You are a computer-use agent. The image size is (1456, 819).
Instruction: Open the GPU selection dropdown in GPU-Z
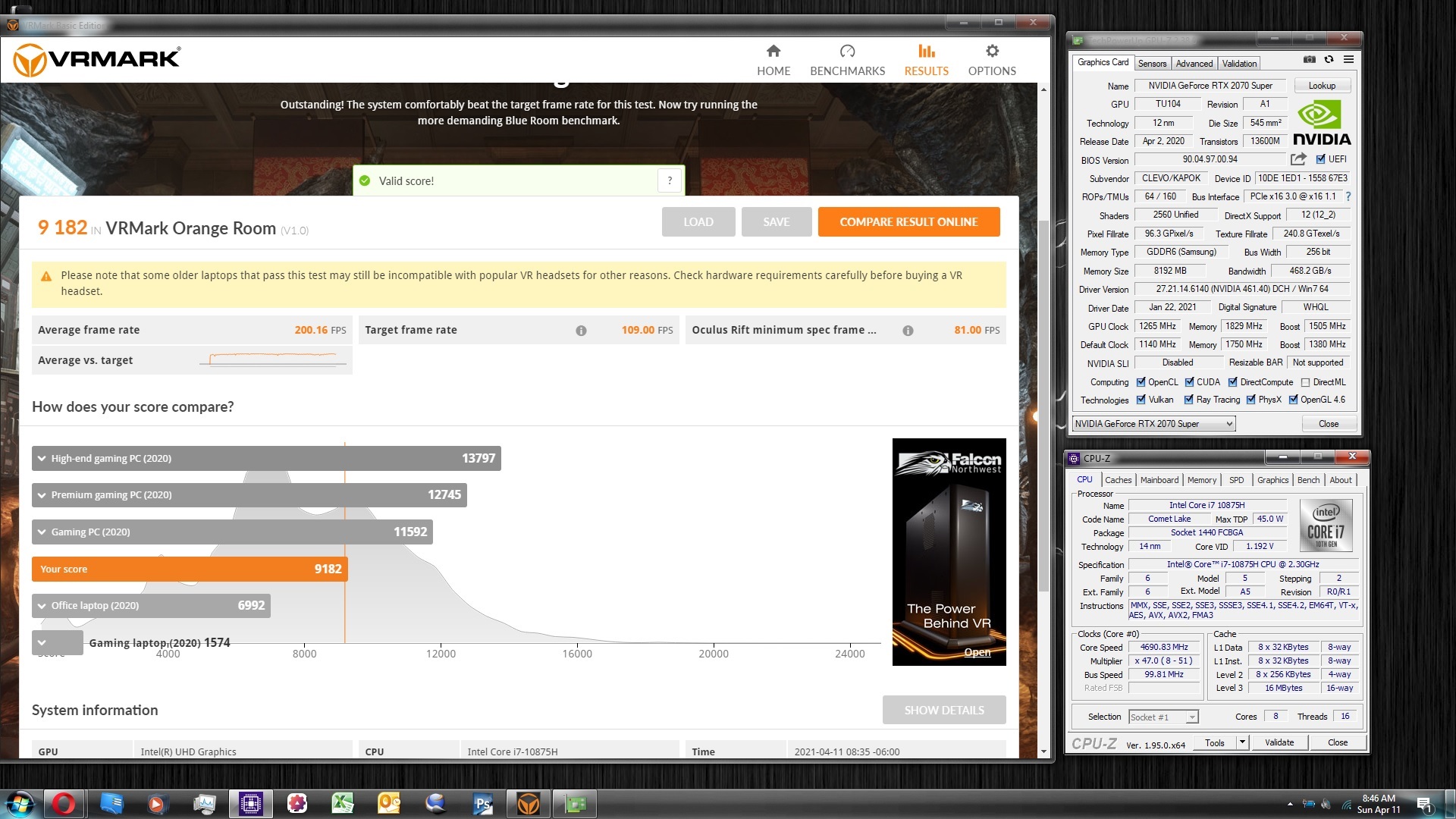pyautogui.click(x=1153, y=424)
